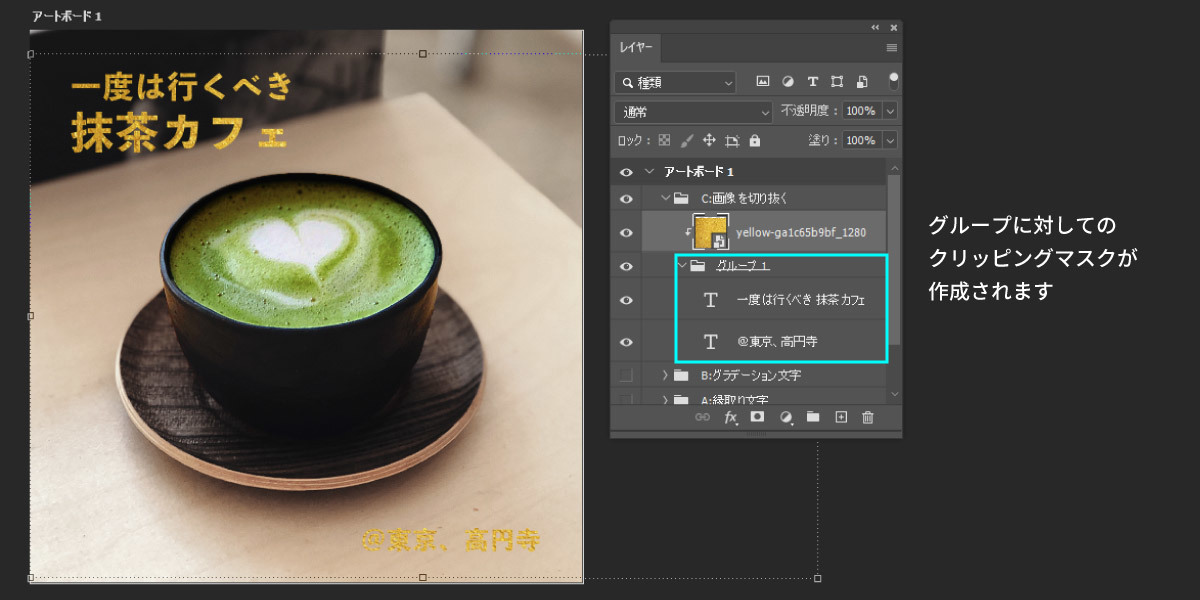Click the link layers icon
Viewport: 1200px width, 600px height.
click(x=703, y=417)
